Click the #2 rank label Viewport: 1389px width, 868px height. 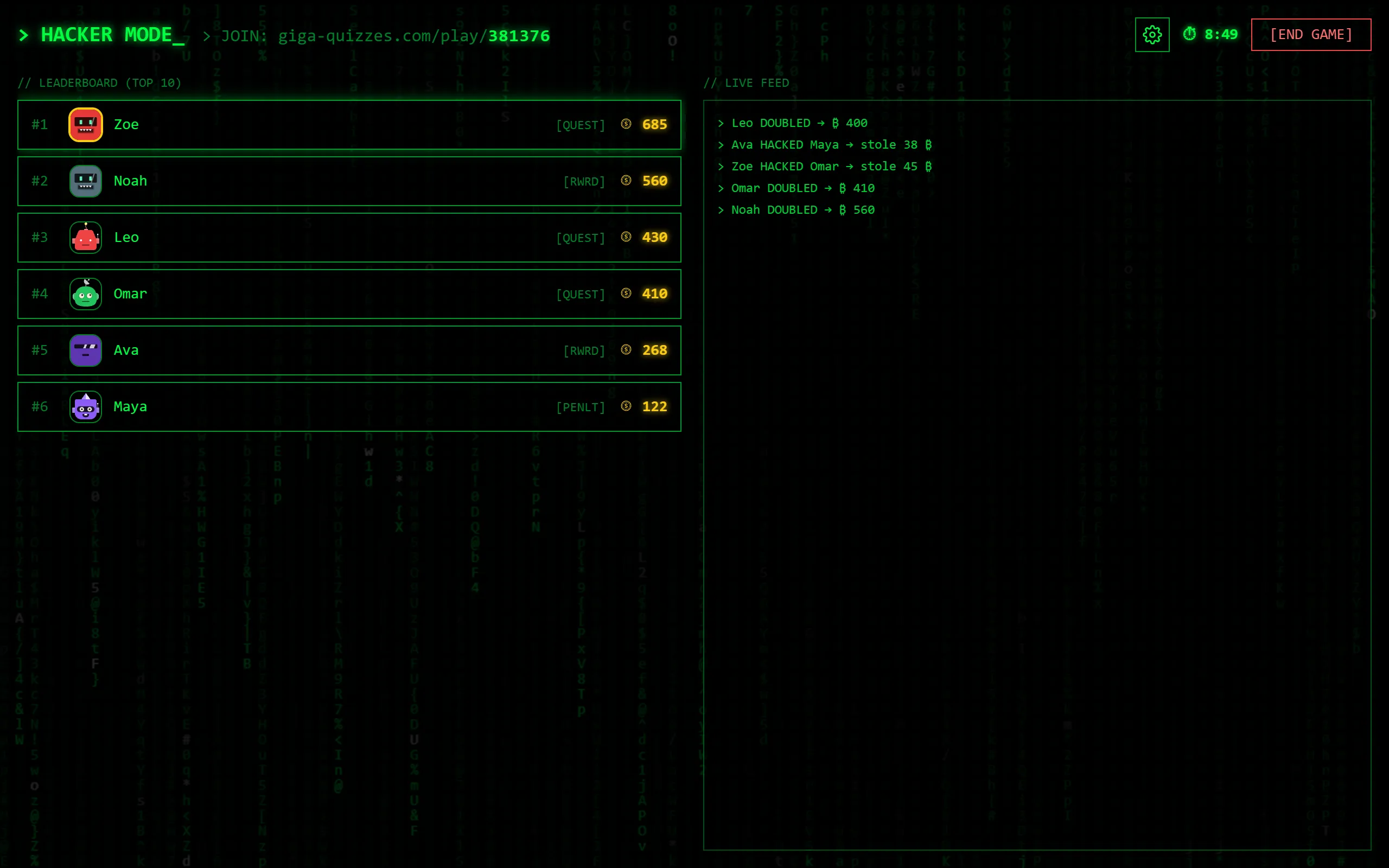pos(40,181)
